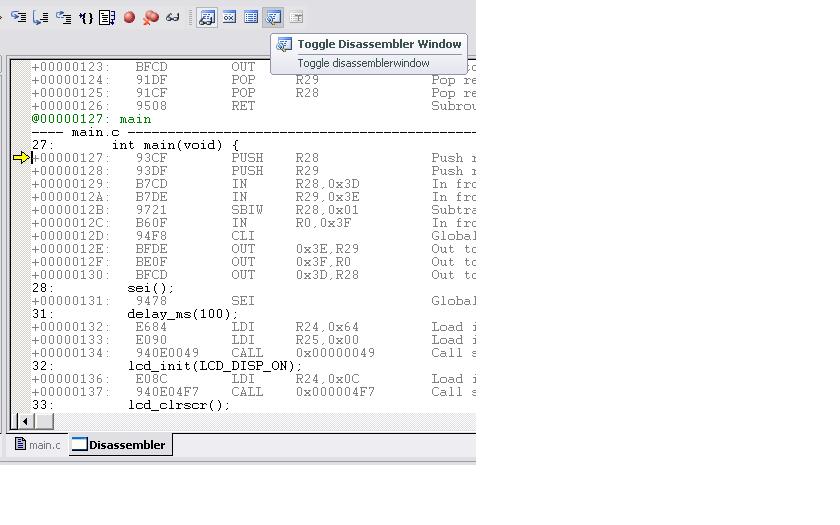
Task: Toggle the Register window icon
Action: pyautogui.click(x=229, y=18)
